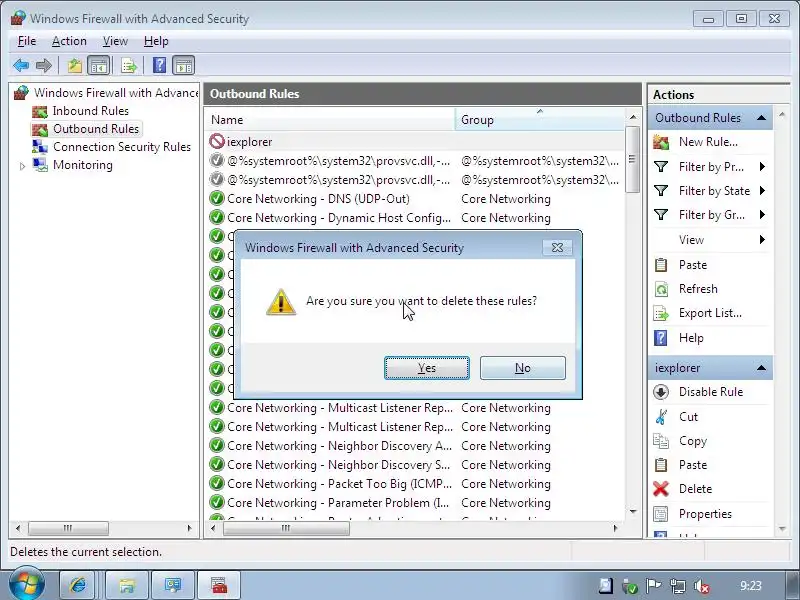Click the Up one level folder icon
Viewport: 800px width, 600px height.
tap(75, 65)
